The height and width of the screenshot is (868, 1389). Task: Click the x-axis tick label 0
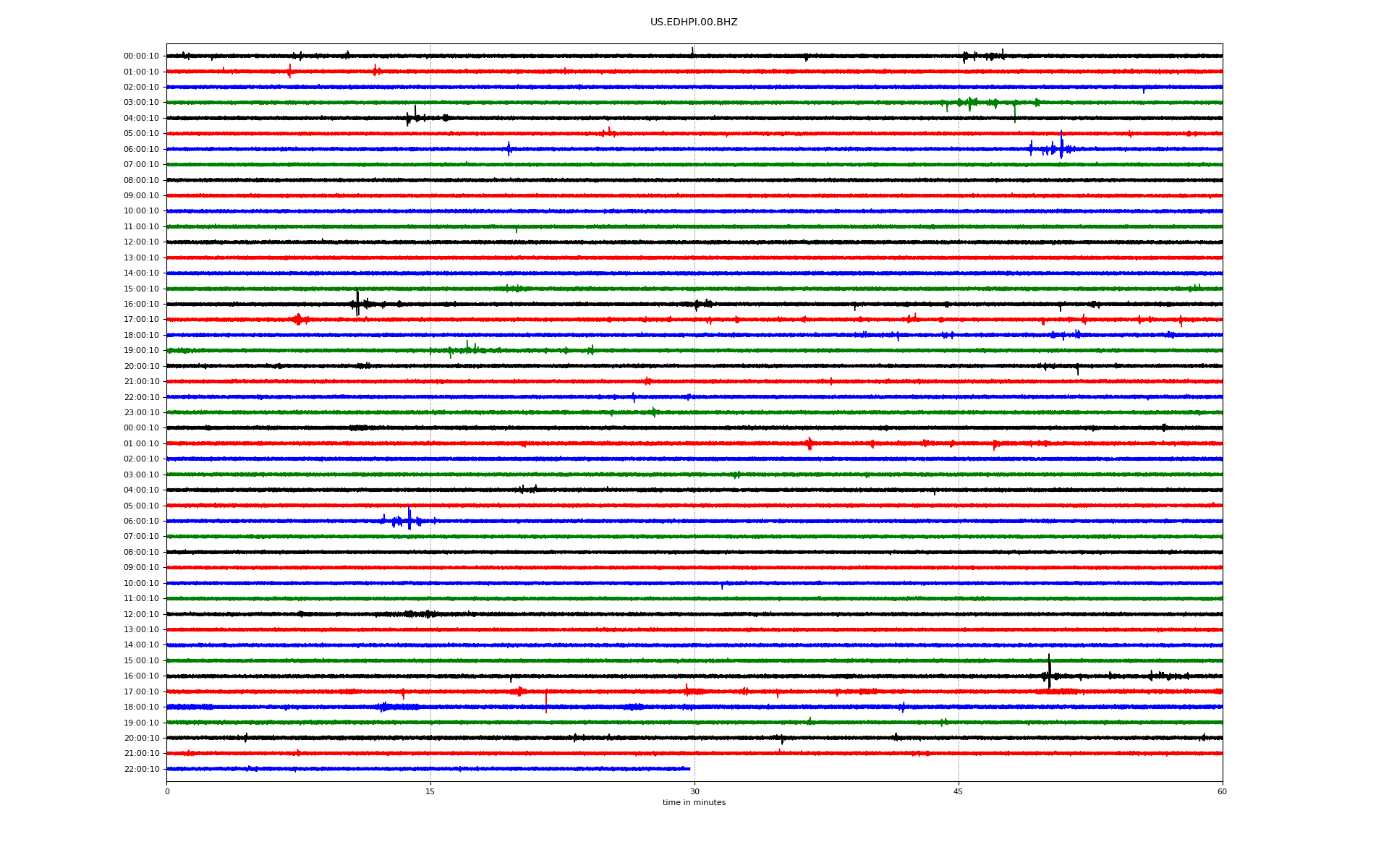(167, 792)
